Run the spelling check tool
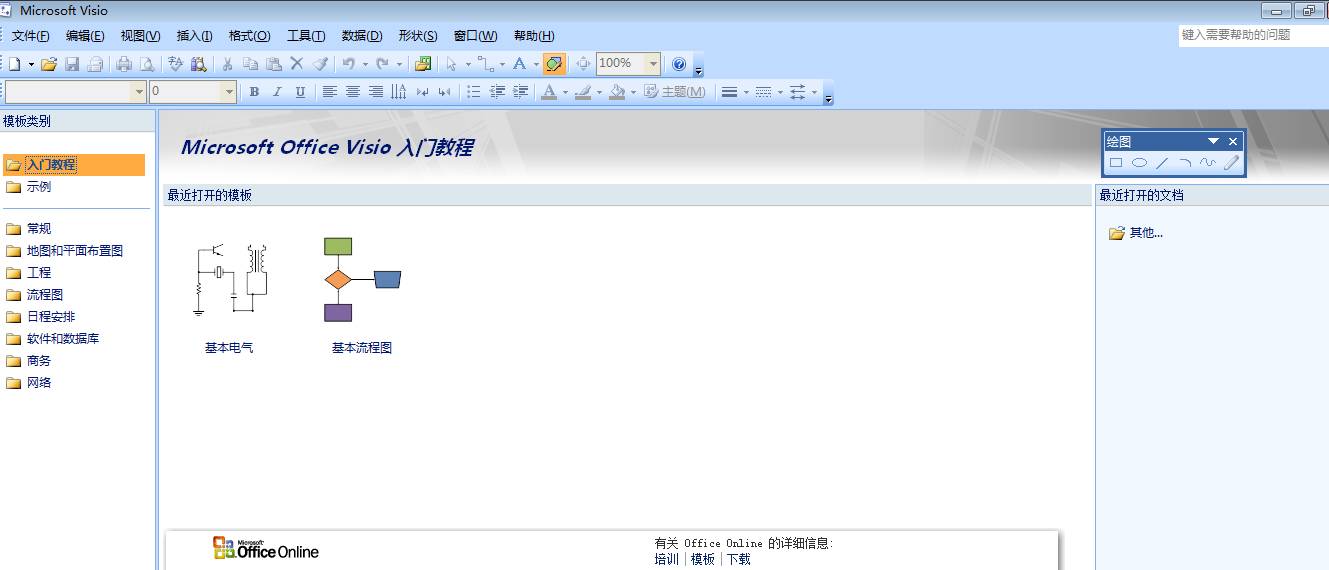The width and height of the screenshot is (1329, 570). (x=176, y=64)
